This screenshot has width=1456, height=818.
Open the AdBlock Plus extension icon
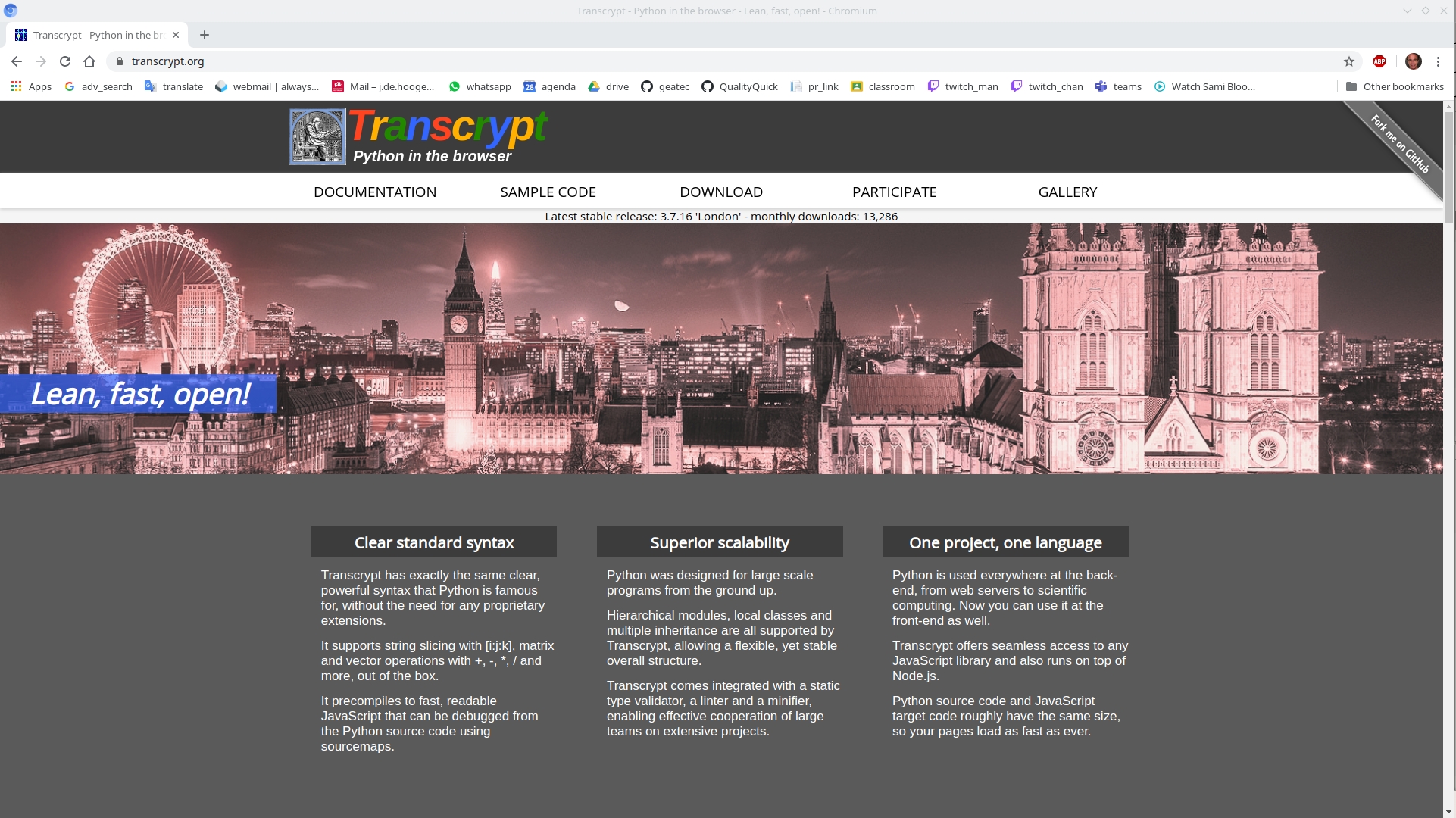[x=1379, y=61]
